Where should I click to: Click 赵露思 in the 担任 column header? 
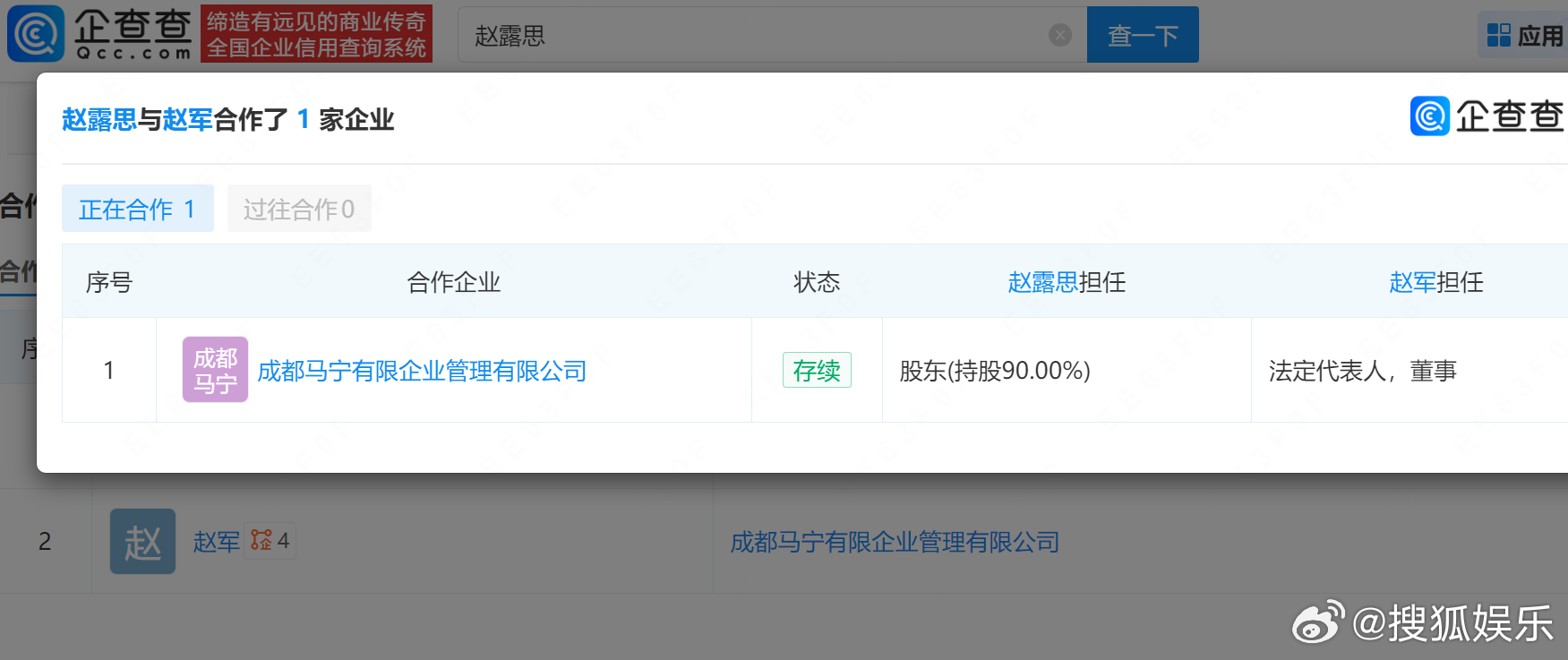click(1043, 282)
